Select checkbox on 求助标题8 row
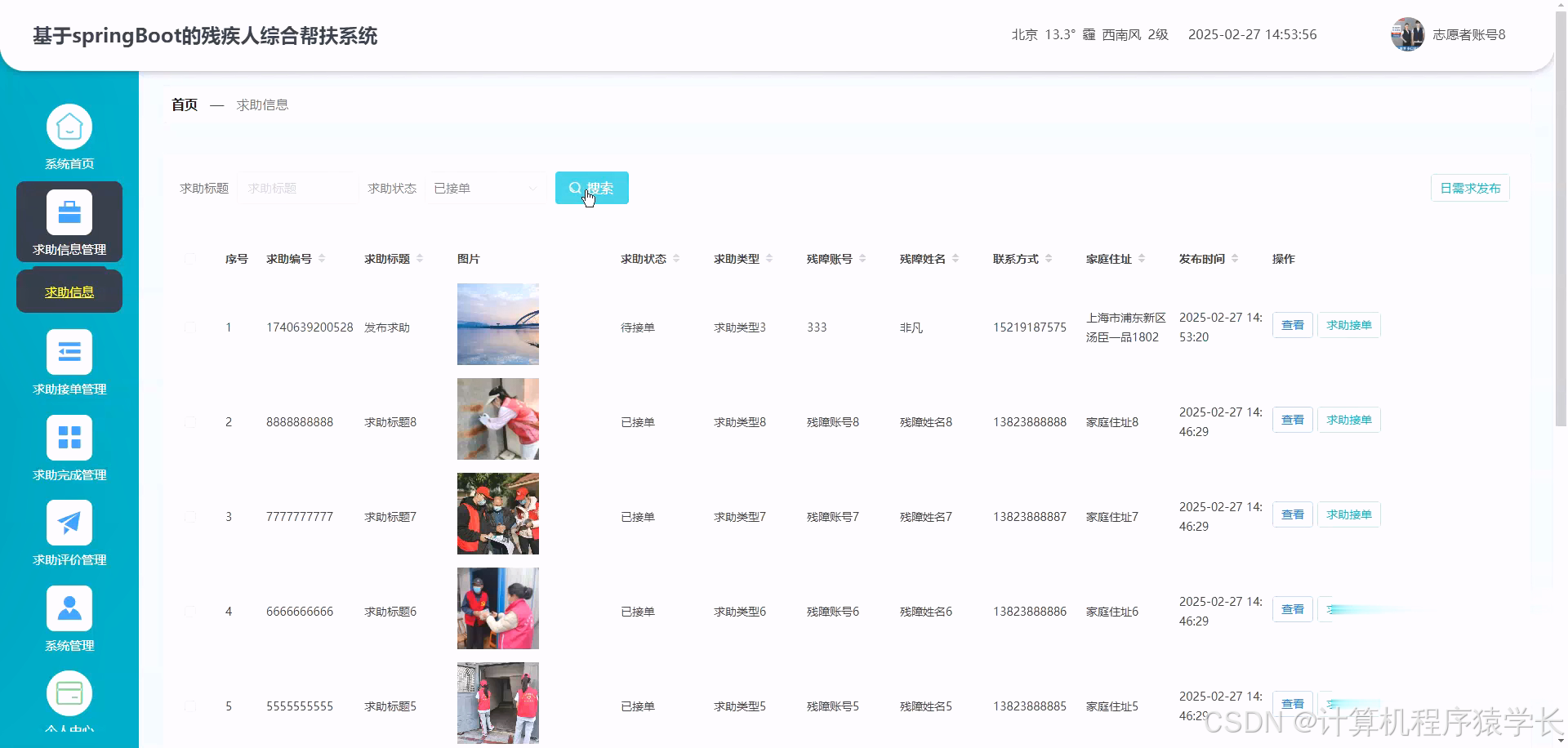This screenshot has height=748, width=1568. (x=190, y=421)
